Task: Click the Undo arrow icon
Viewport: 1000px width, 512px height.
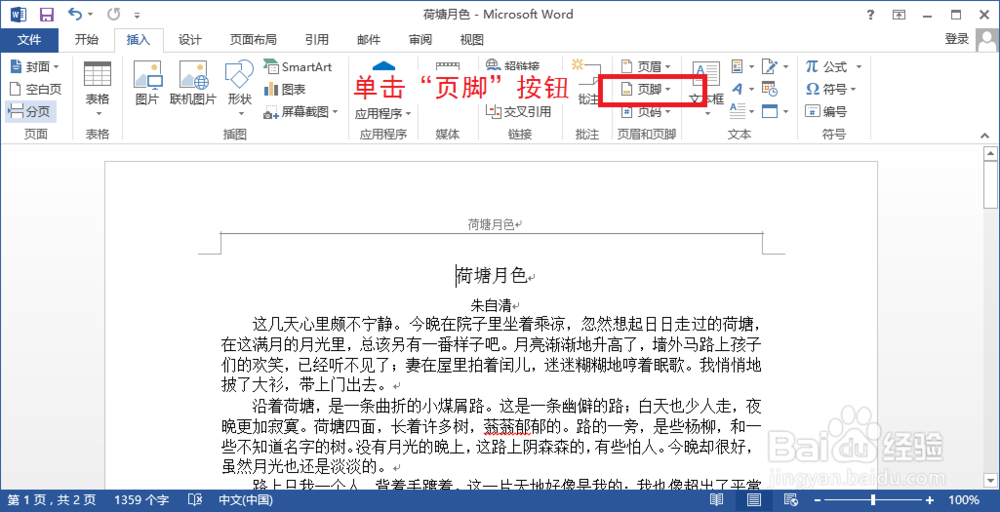Action: tap(74, 13)
